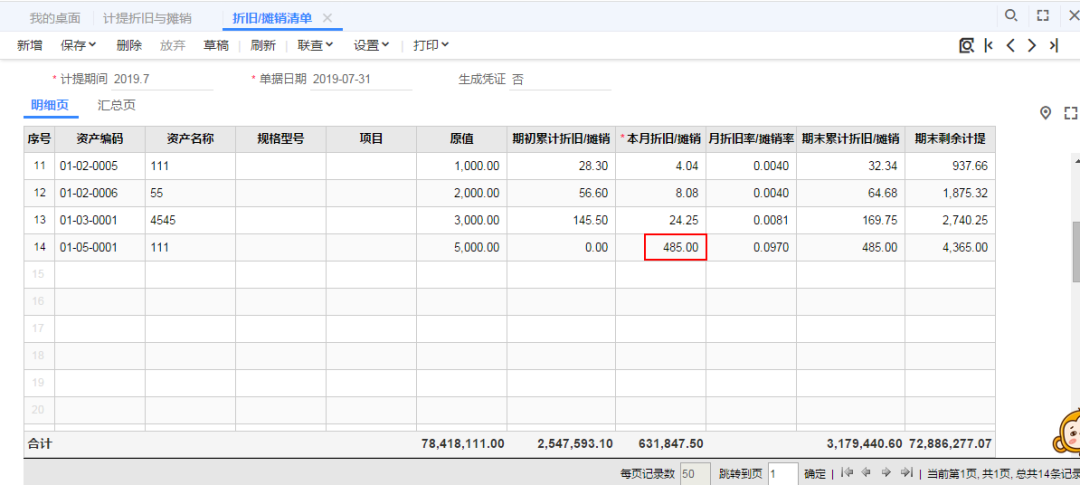
Task: Click the 跳转到页 page number field
Action: coord(783,474)
